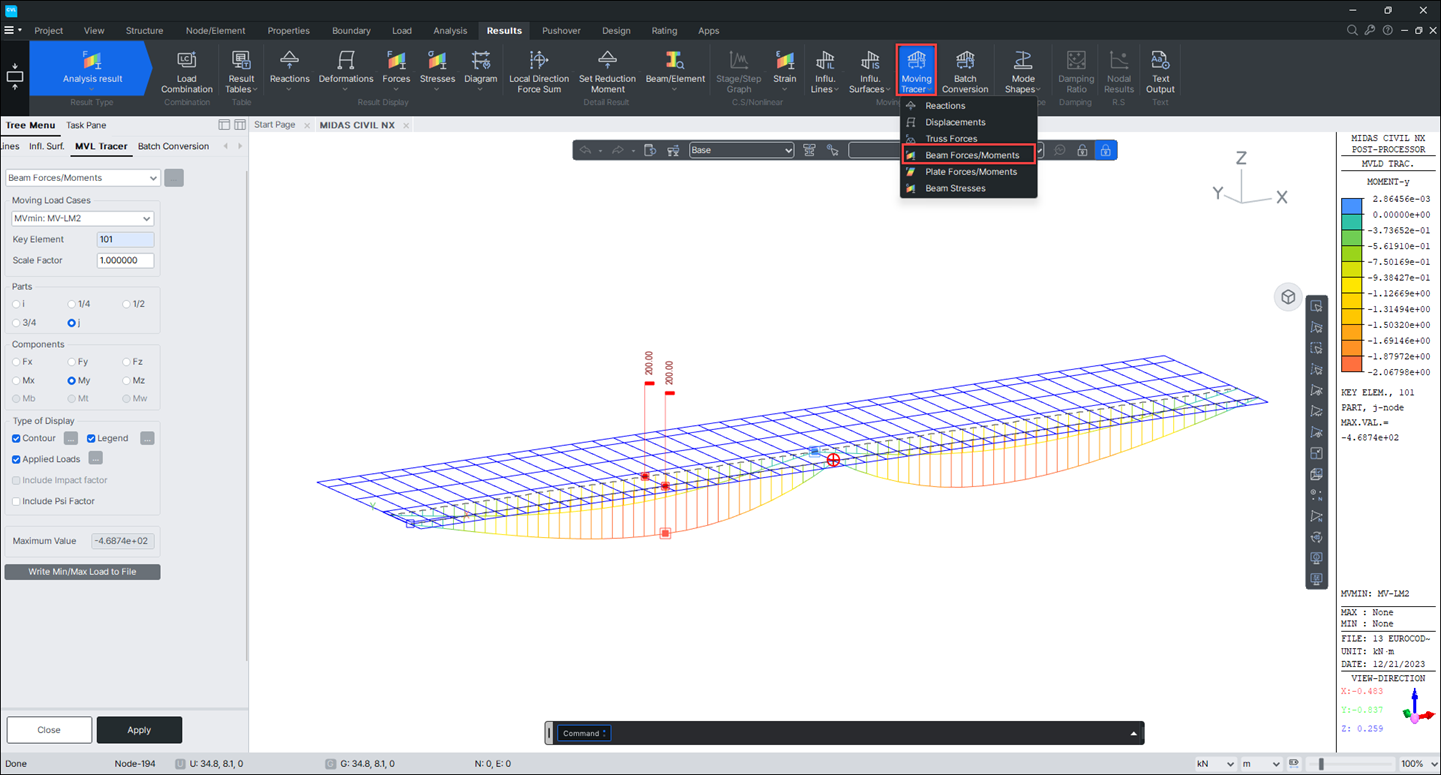Open the kN force unit dropdown
The width and height of the screenshot is (1441, 775).
pos(1215,764)
